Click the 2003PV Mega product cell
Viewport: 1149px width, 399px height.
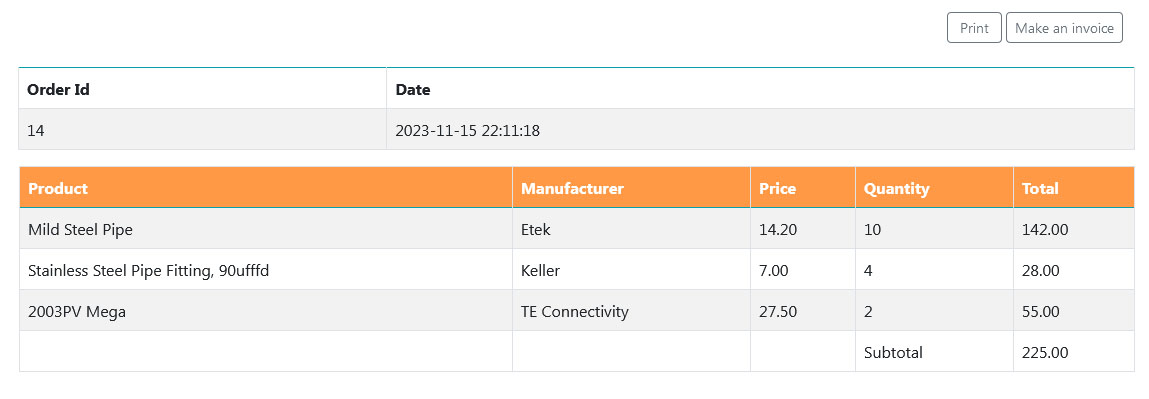point(266,311)
